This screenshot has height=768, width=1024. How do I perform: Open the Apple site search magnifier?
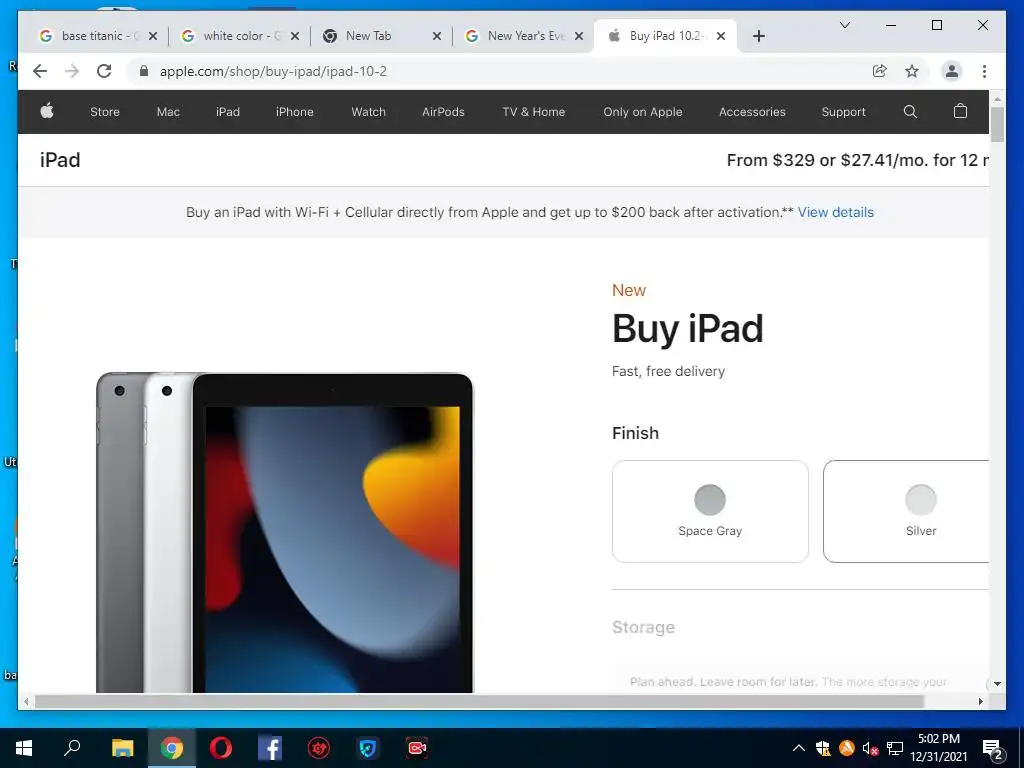910,112
